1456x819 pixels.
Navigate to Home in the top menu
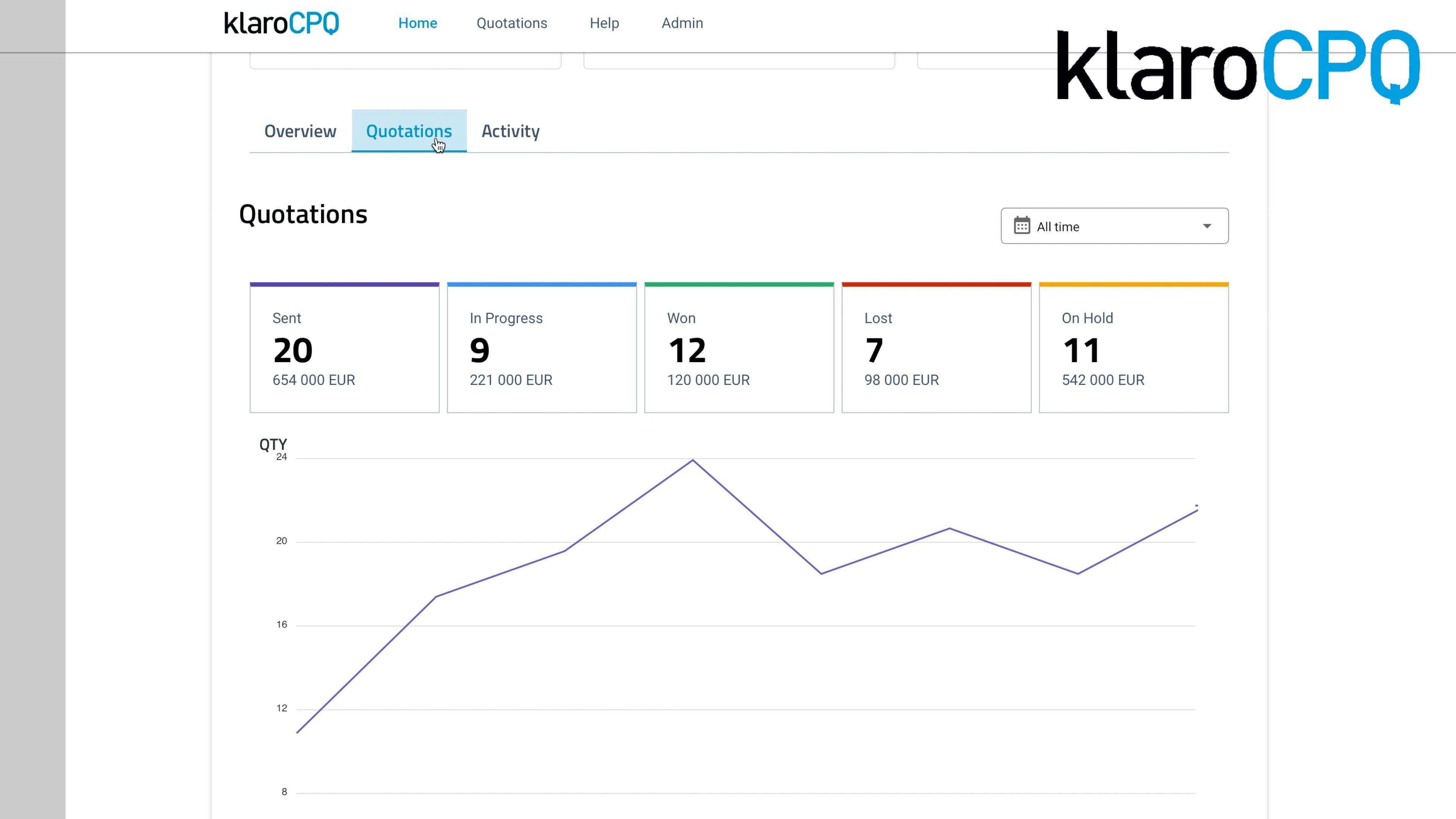418,23
